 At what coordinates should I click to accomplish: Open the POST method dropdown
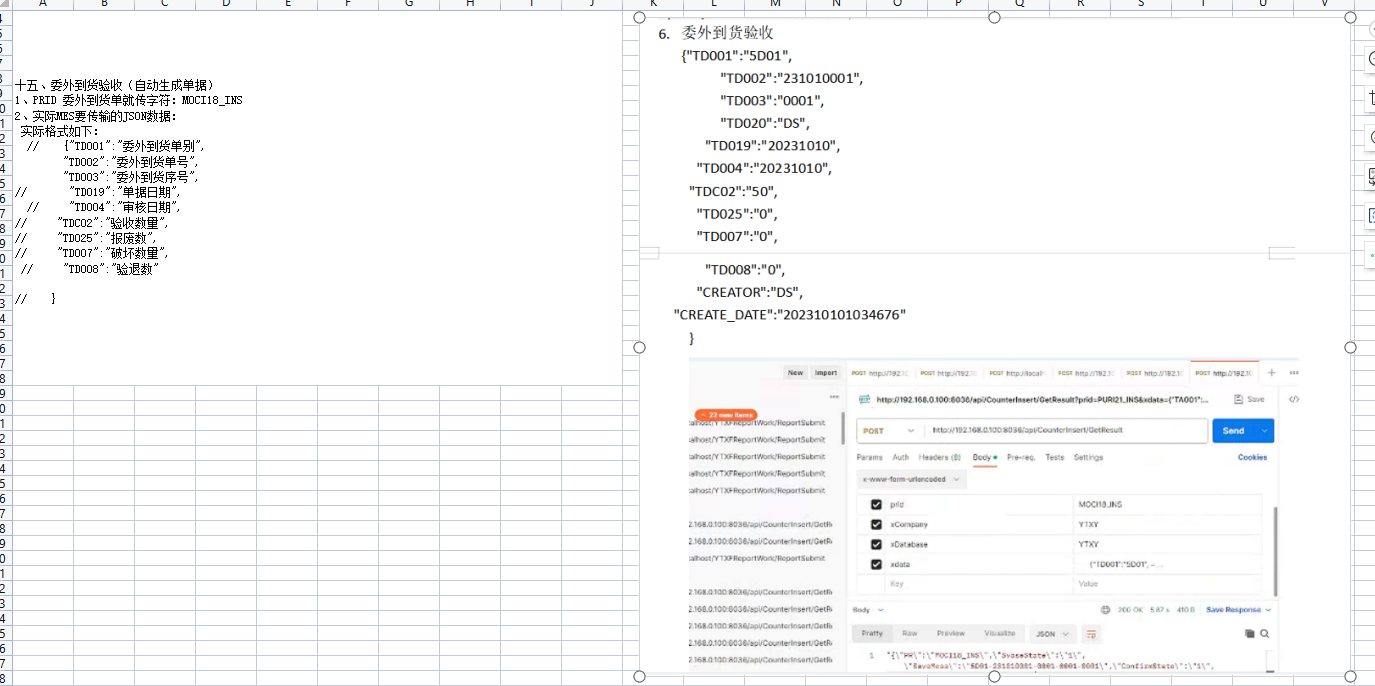885,431
